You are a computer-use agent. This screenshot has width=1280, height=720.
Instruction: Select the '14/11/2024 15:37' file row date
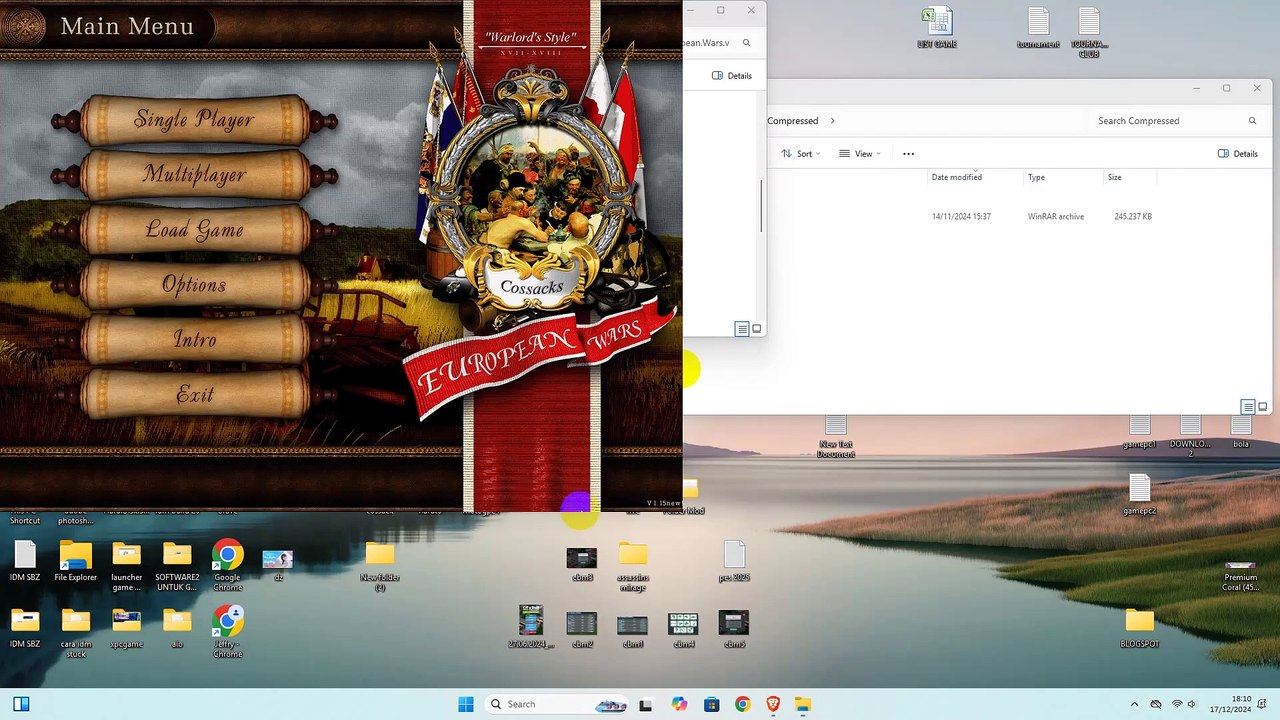961,216
